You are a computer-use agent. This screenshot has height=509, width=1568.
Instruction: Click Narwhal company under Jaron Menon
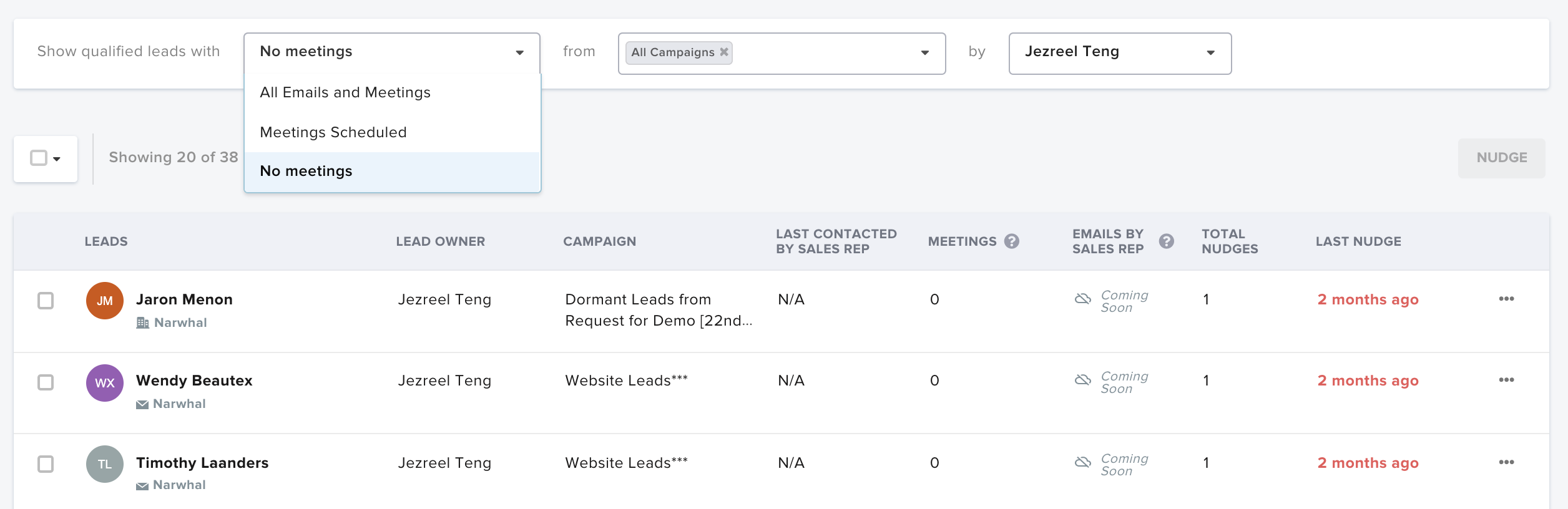(x=180, y=322)
